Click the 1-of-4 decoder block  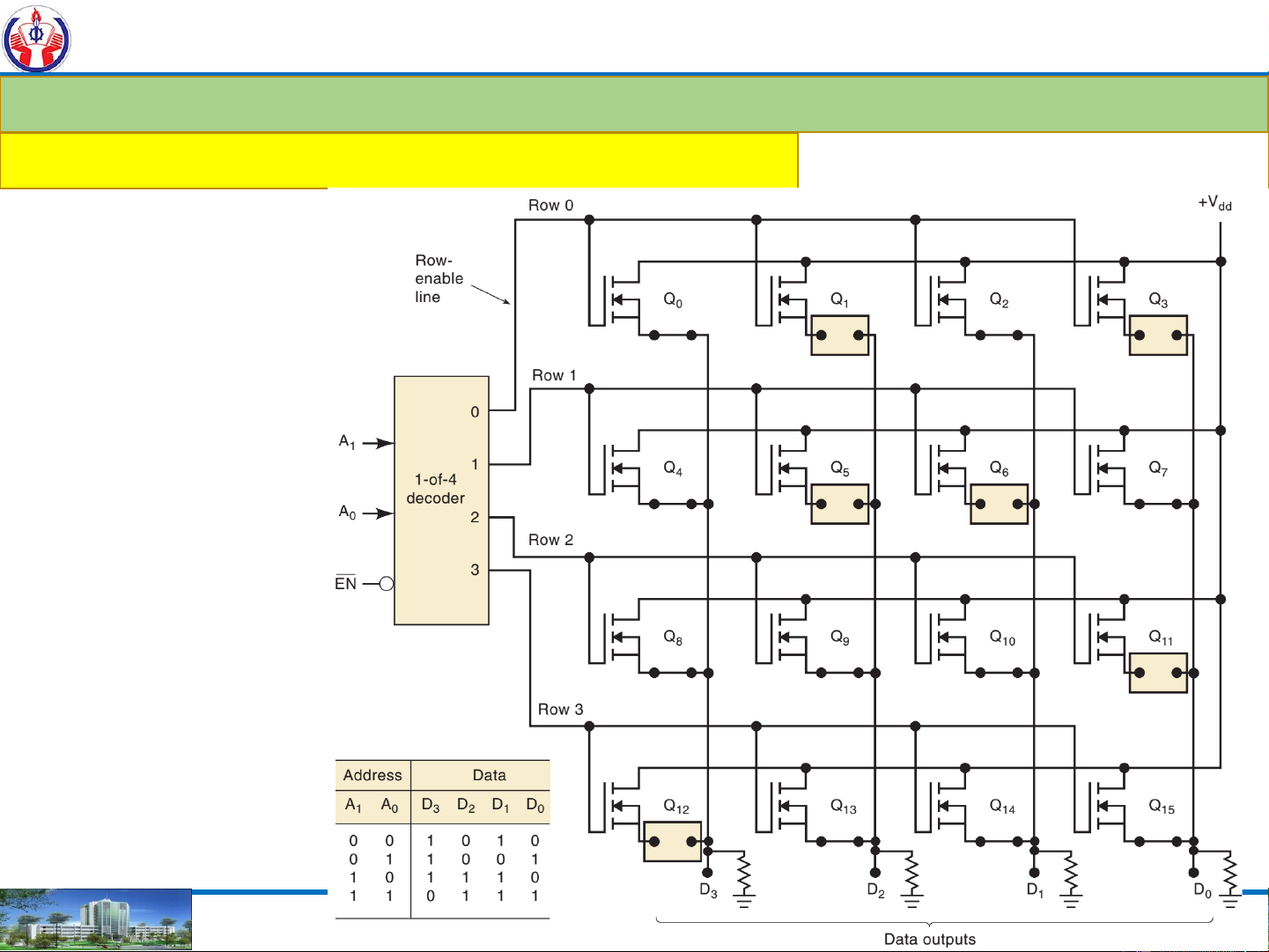click(x=440, y=500)
